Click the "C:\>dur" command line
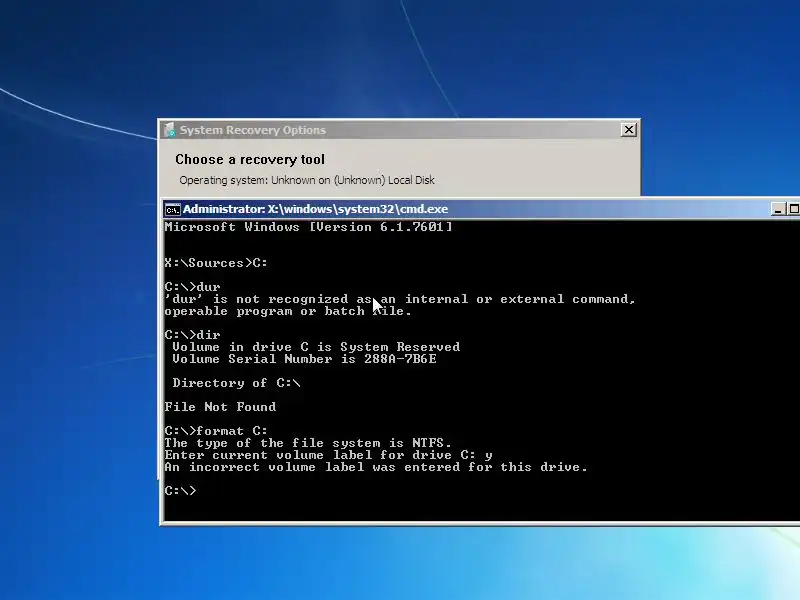 (192, 287)
